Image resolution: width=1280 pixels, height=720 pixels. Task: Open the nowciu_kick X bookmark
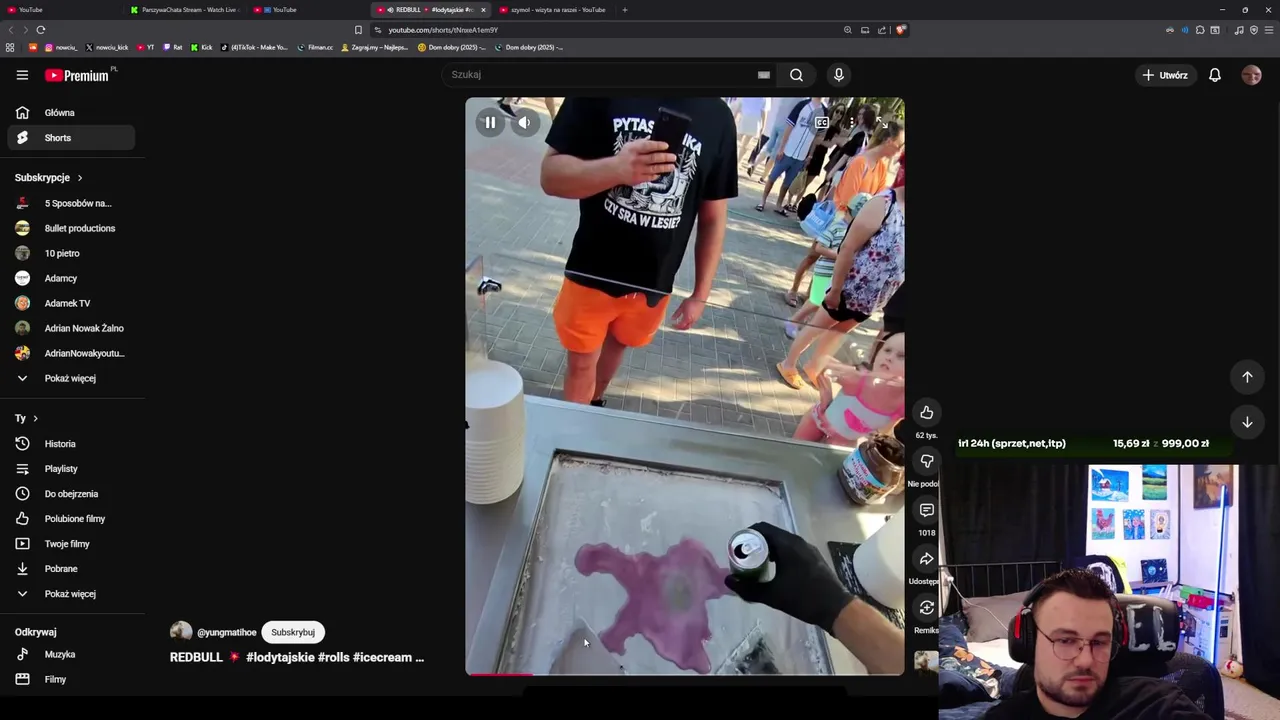pyautogui.click(x=107, y=47)
